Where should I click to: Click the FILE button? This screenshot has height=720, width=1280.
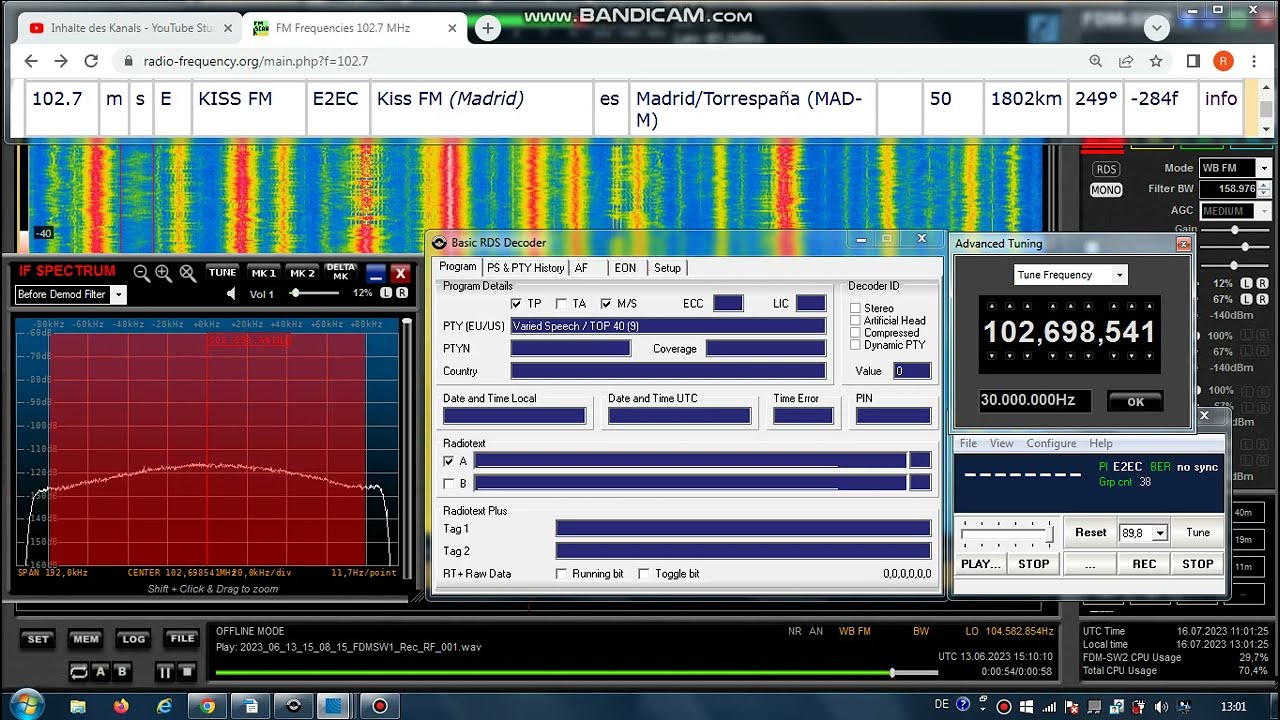182,639
